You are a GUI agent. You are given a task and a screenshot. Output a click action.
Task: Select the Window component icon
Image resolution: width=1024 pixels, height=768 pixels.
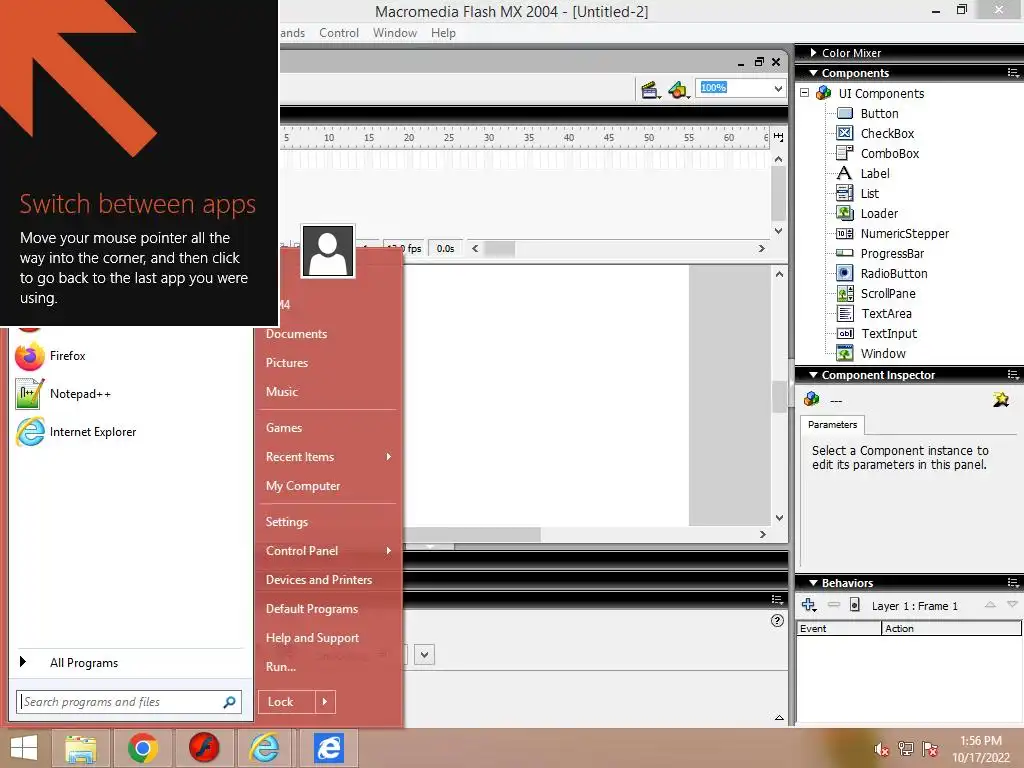pos(844,353)
